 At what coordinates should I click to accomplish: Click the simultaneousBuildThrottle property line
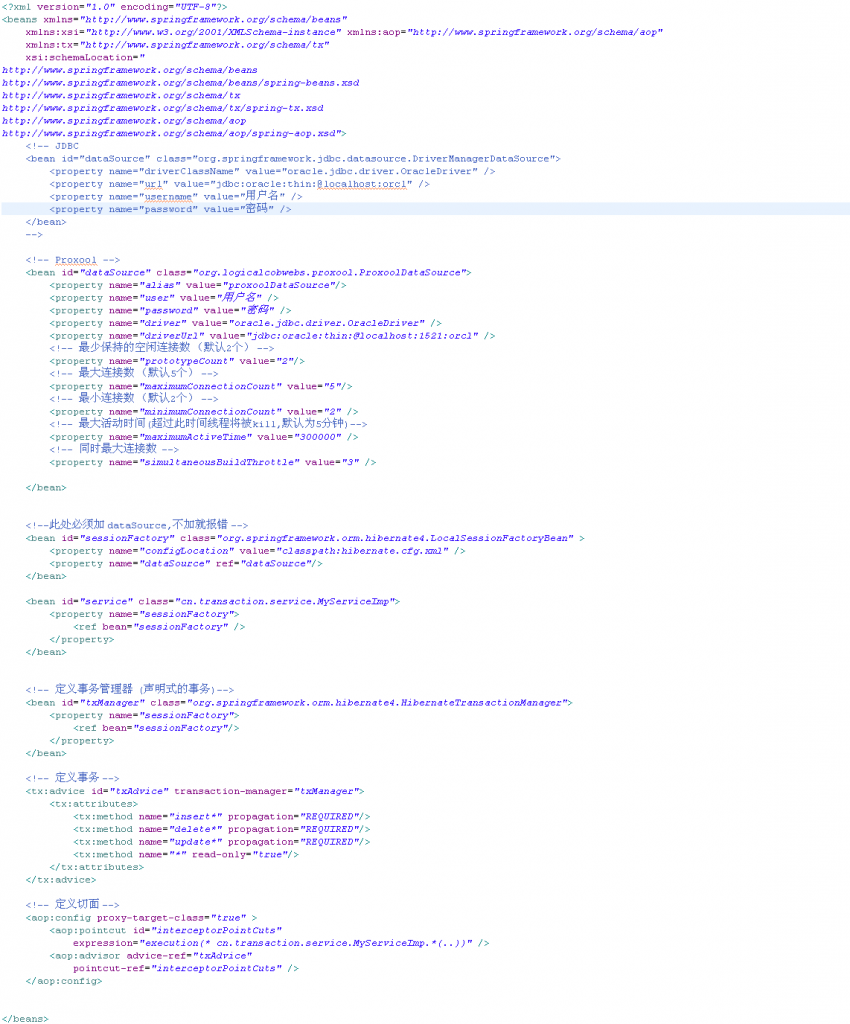pyautogui.click(x=213, y=462)
